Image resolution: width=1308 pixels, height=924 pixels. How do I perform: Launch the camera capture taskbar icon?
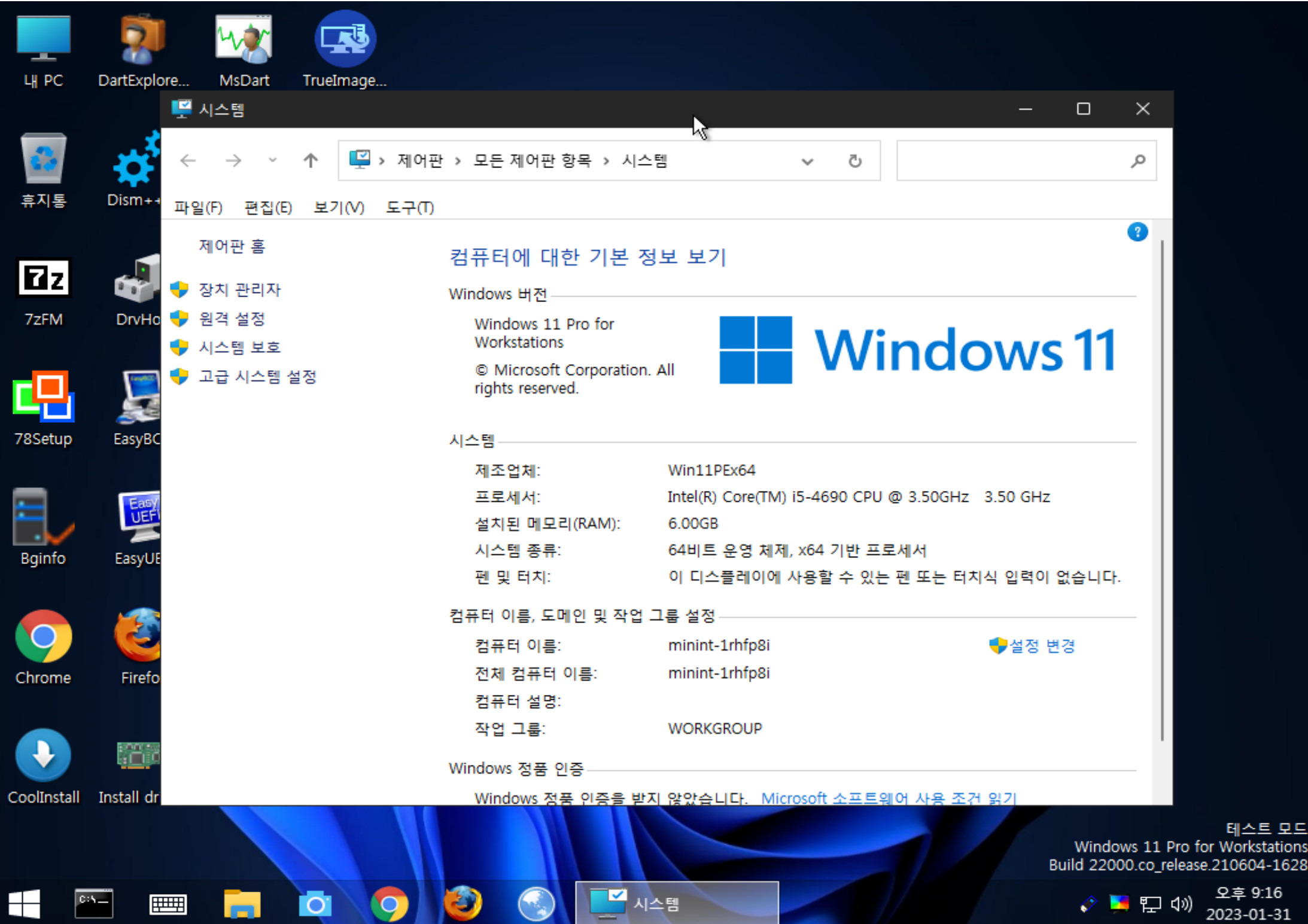point(315,904)
